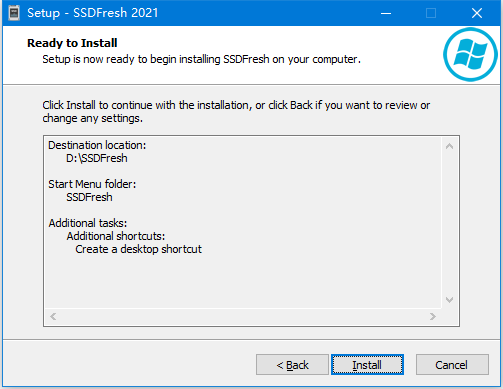
Task: Click the Ready to Install heading
Action: click(x=72, y=43)
